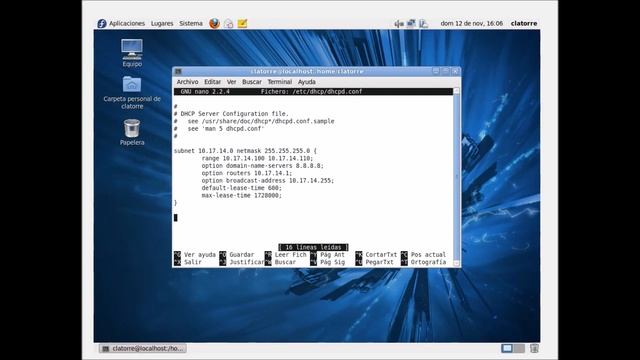This screenshot has width=640, height=360.
Task: Click the dhcpd.conf.sample comment line
Action: click(x=254, y=121)
